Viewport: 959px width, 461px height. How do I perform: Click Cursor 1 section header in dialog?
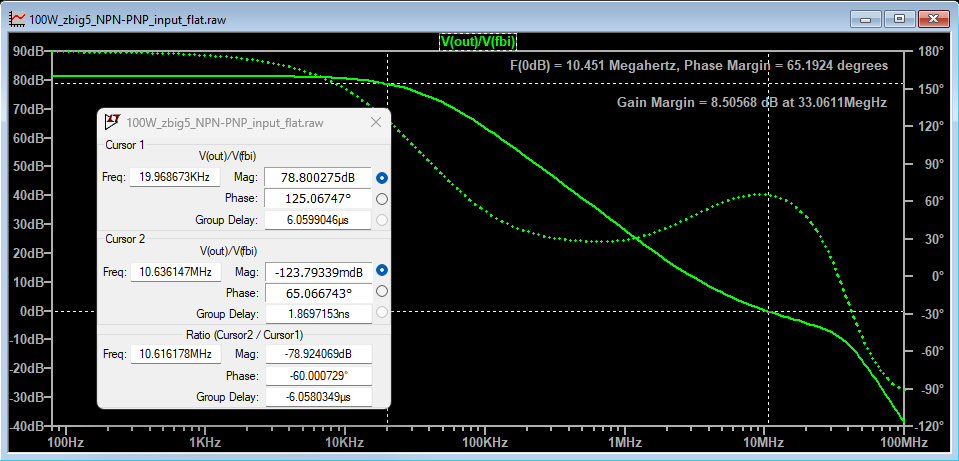pyautogui.click(x=125, y=145)
